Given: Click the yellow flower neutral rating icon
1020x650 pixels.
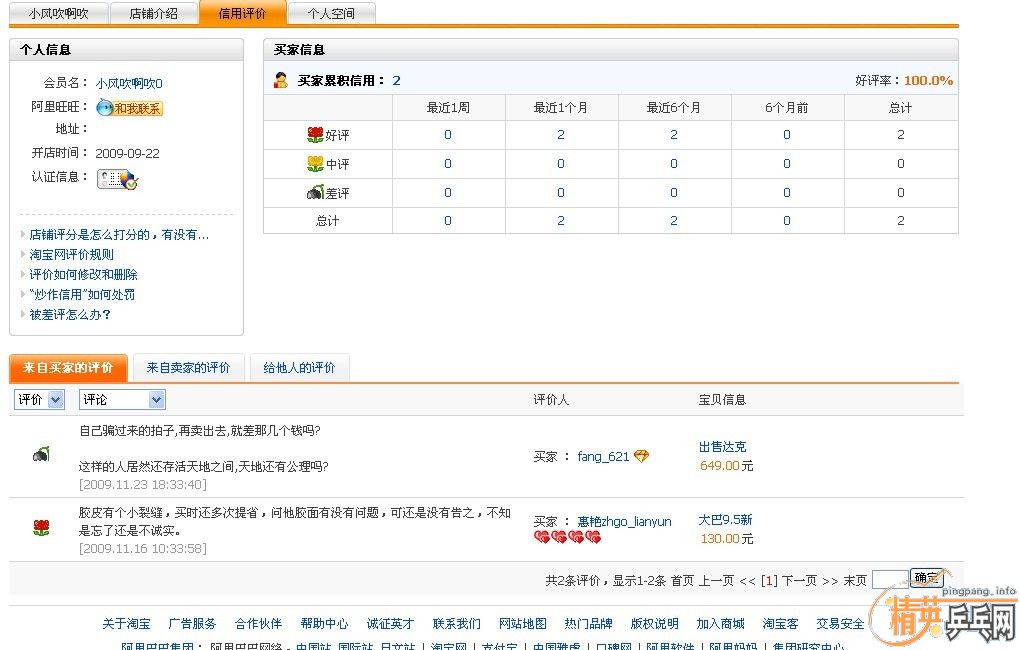Looking at the screenshot, I should point(315,164).
